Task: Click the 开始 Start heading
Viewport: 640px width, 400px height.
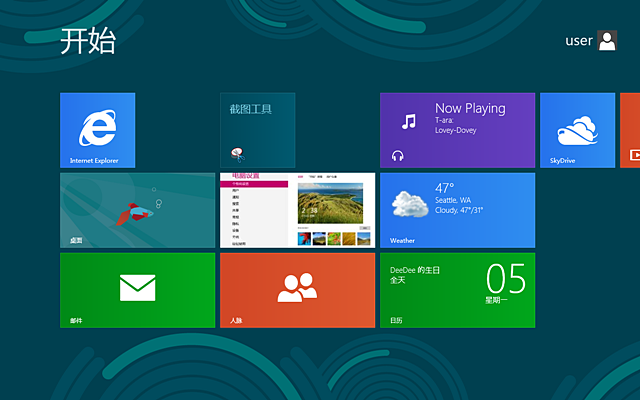Action: (x=88, y=41)
